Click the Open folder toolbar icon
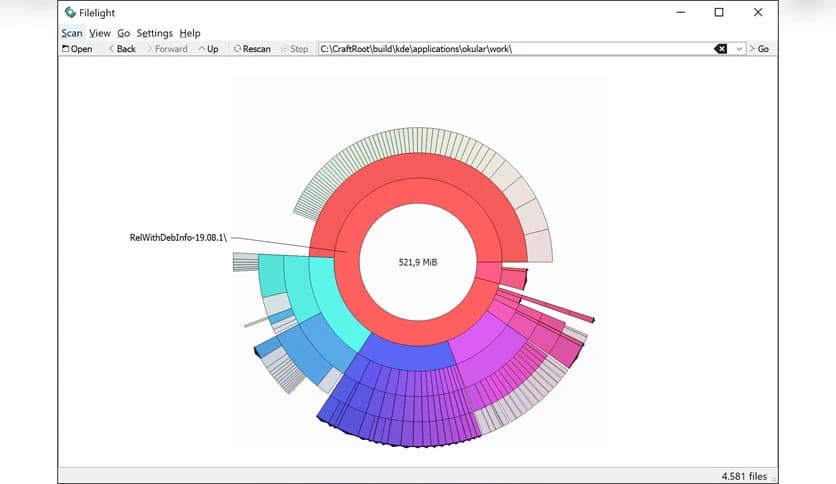 pos(77,48)
